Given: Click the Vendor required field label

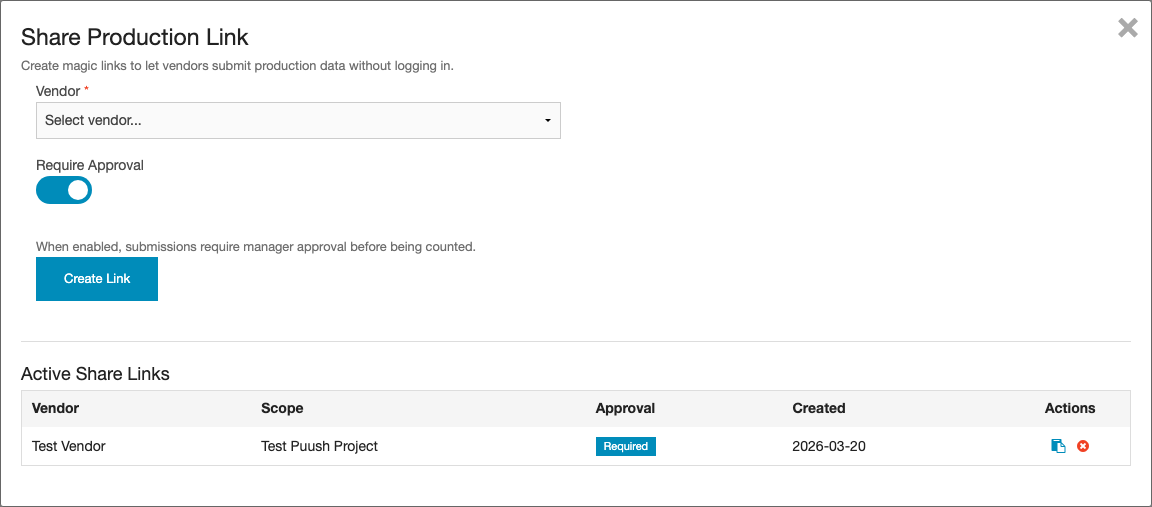Looking at the screenshot, I should (58, 91).
